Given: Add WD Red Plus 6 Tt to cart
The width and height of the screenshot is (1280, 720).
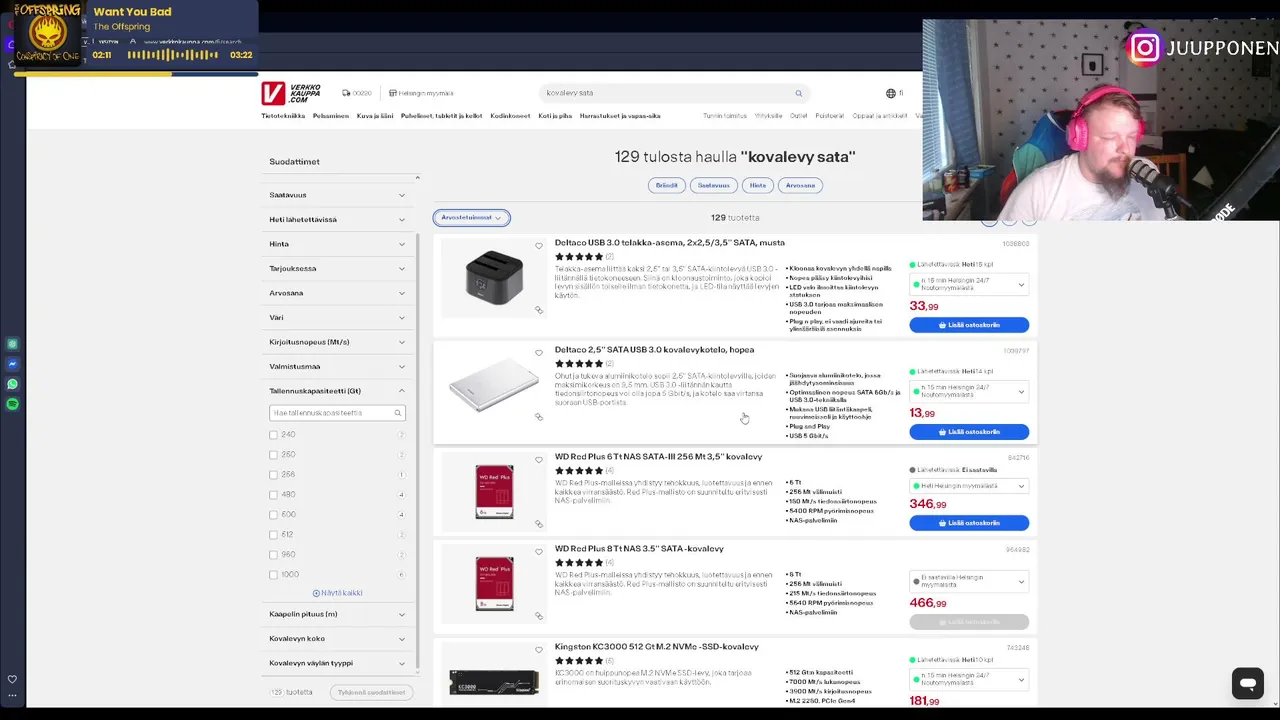Looking at the screenshot, I should click(x=969, y=523).
